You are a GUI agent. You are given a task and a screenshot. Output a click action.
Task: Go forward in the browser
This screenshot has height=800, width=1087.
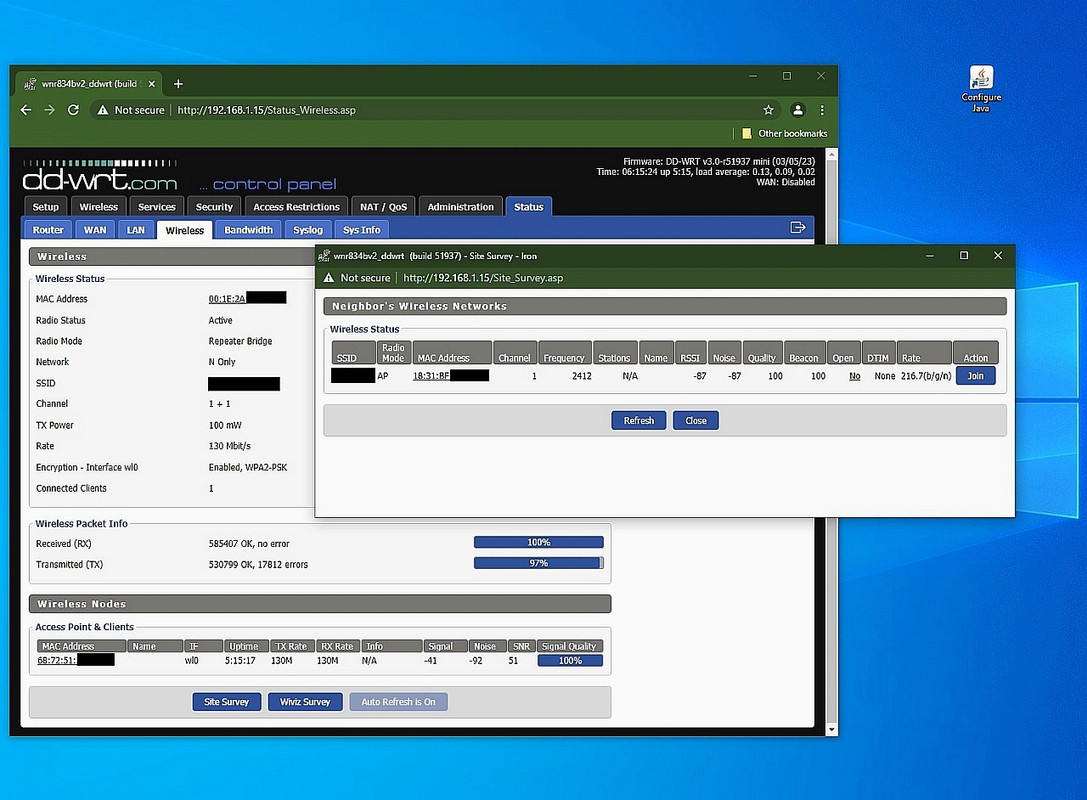(49, 110)
